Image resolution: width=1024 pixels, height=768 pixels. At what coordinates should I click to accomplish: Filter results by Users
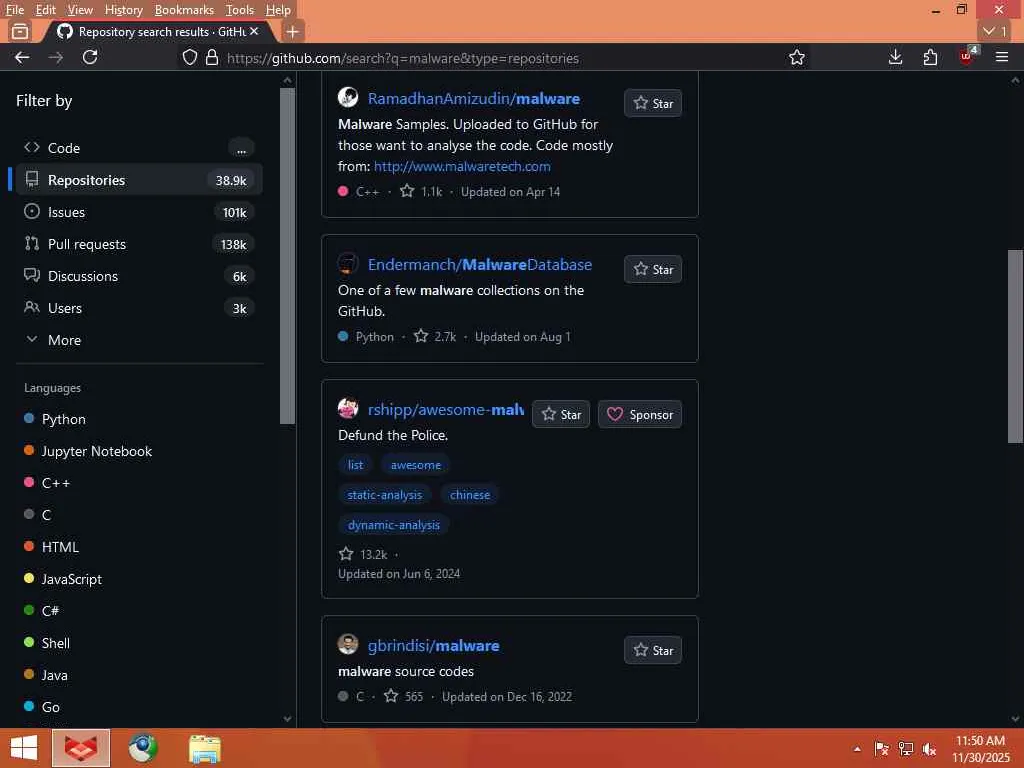pos(138,308)
